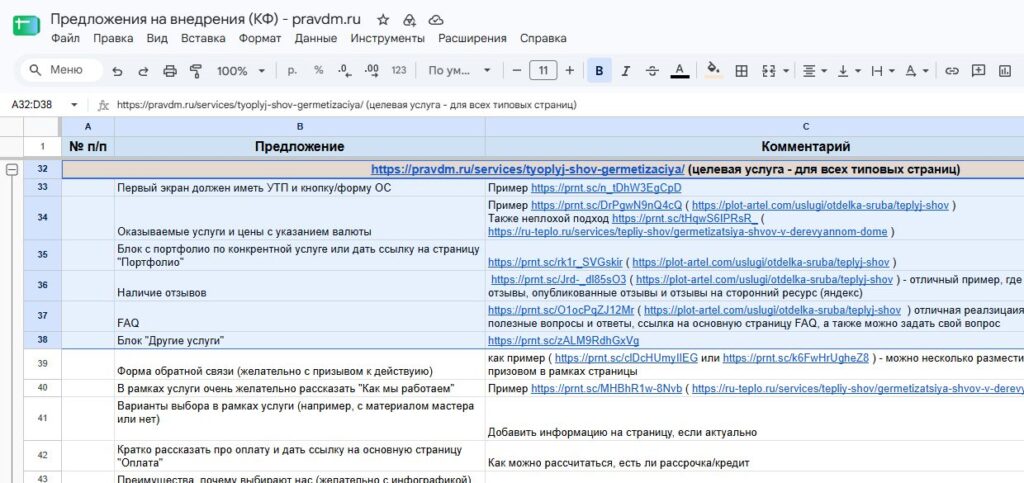
Task: Open the prnt.sc/clDcHUmyIIEG link
Action: [626, 358]
